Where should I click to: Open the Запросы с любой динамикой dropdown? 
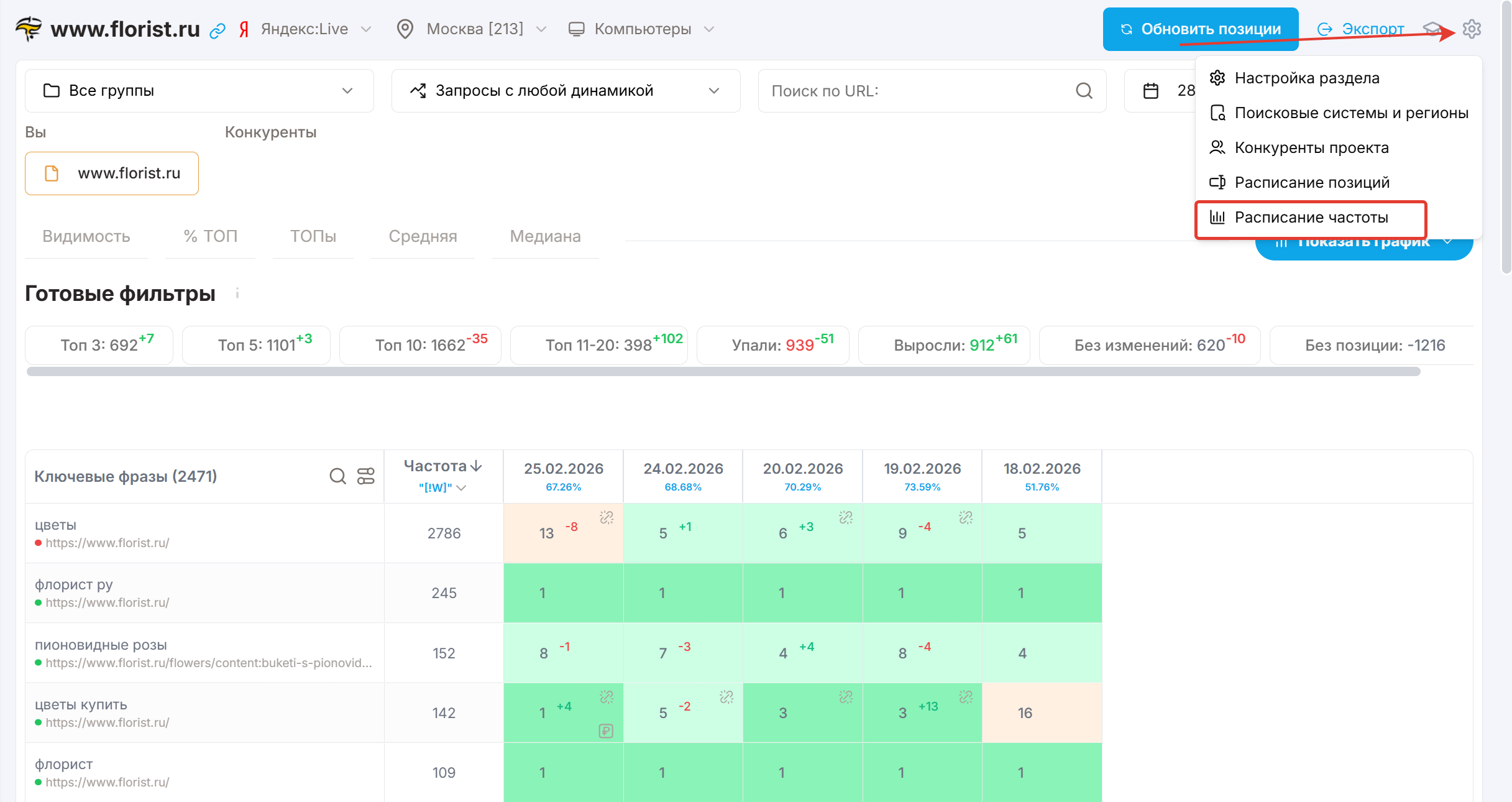pos(566,91)
